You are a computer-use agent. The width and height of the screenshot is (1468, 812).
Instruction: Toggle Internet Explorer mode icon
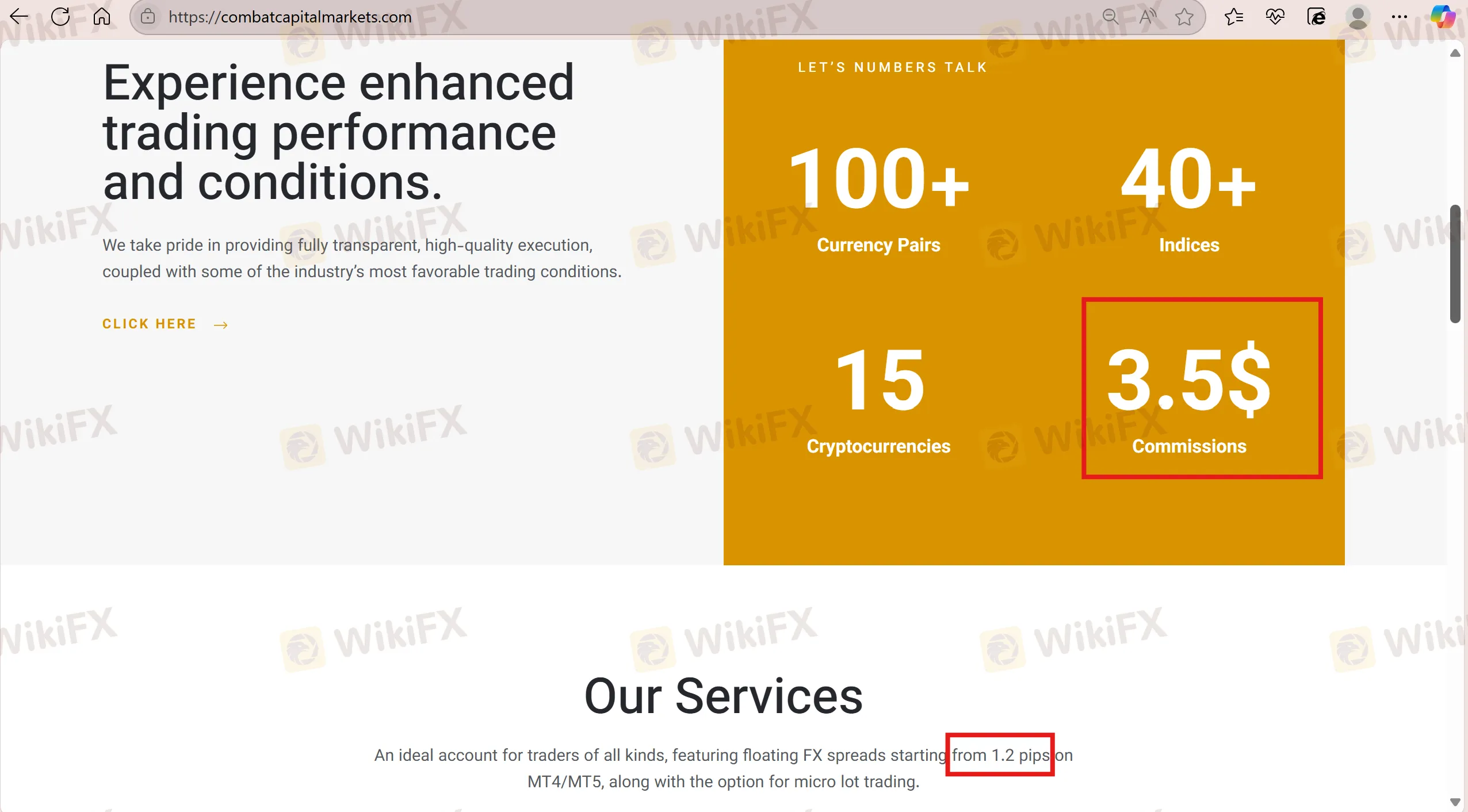pyautogui.click(x=1316, y=17)
